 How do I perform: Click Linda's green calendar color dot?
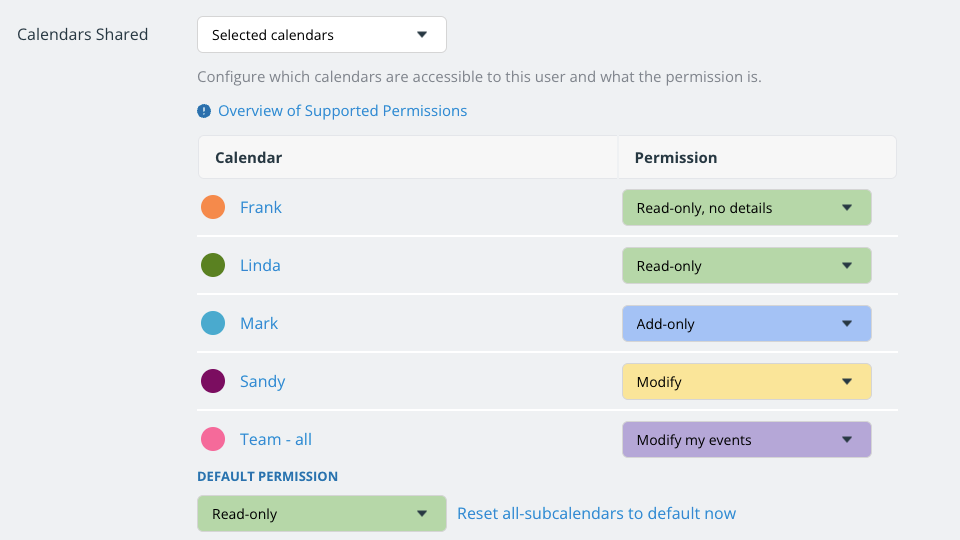pos(213,265)
